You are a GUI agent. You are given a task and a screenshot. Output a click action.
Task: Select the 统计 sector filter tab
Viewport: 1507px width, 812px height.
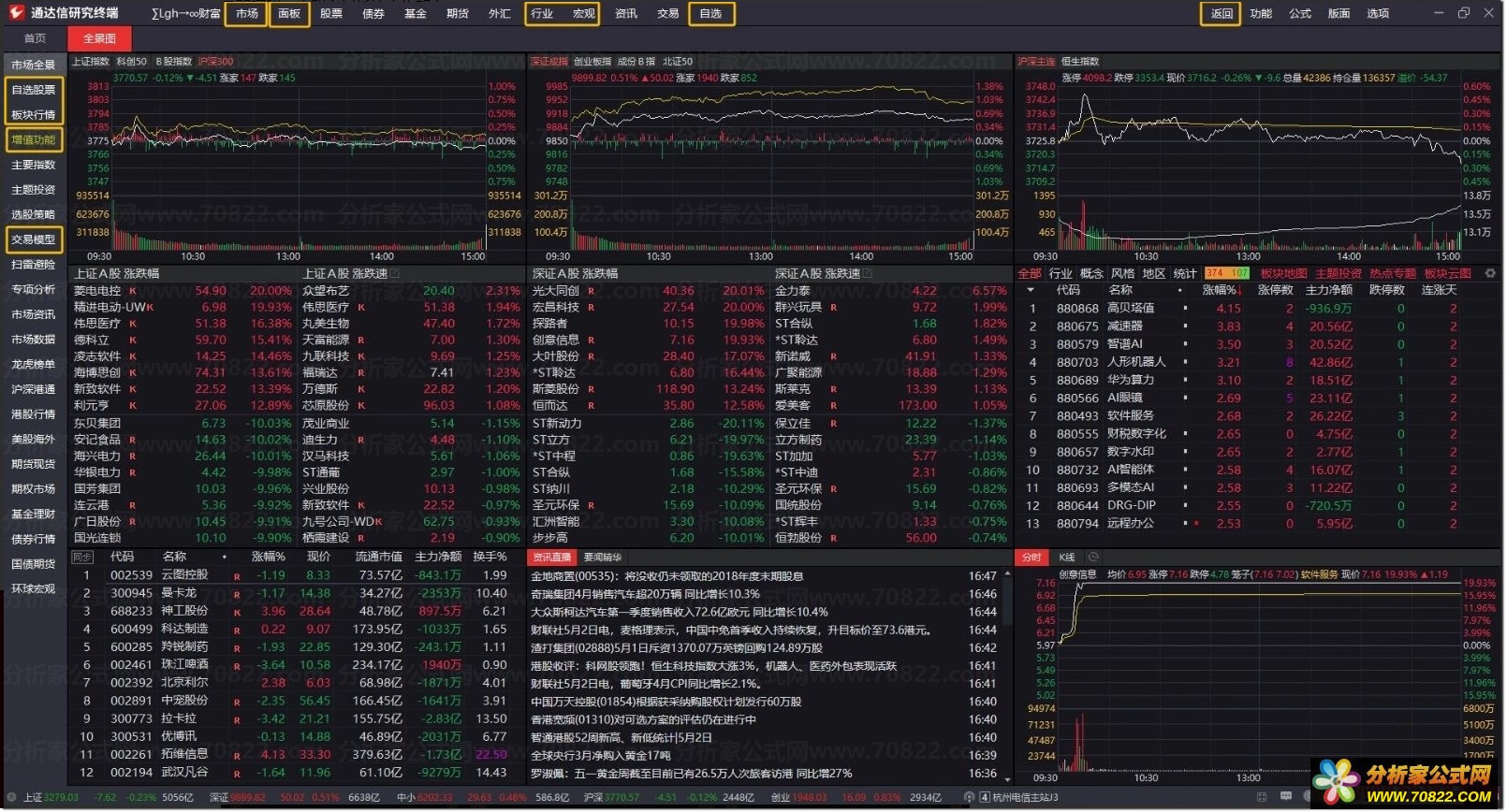1185,273
